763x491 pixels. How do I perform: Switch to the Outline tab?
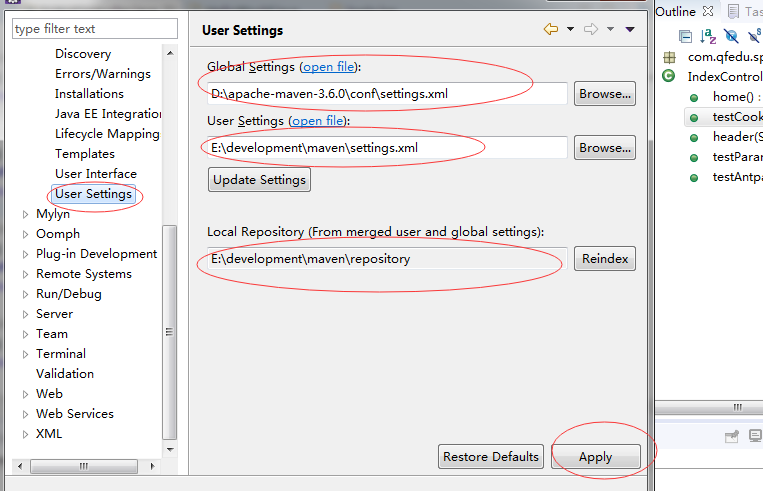(676, 11)
